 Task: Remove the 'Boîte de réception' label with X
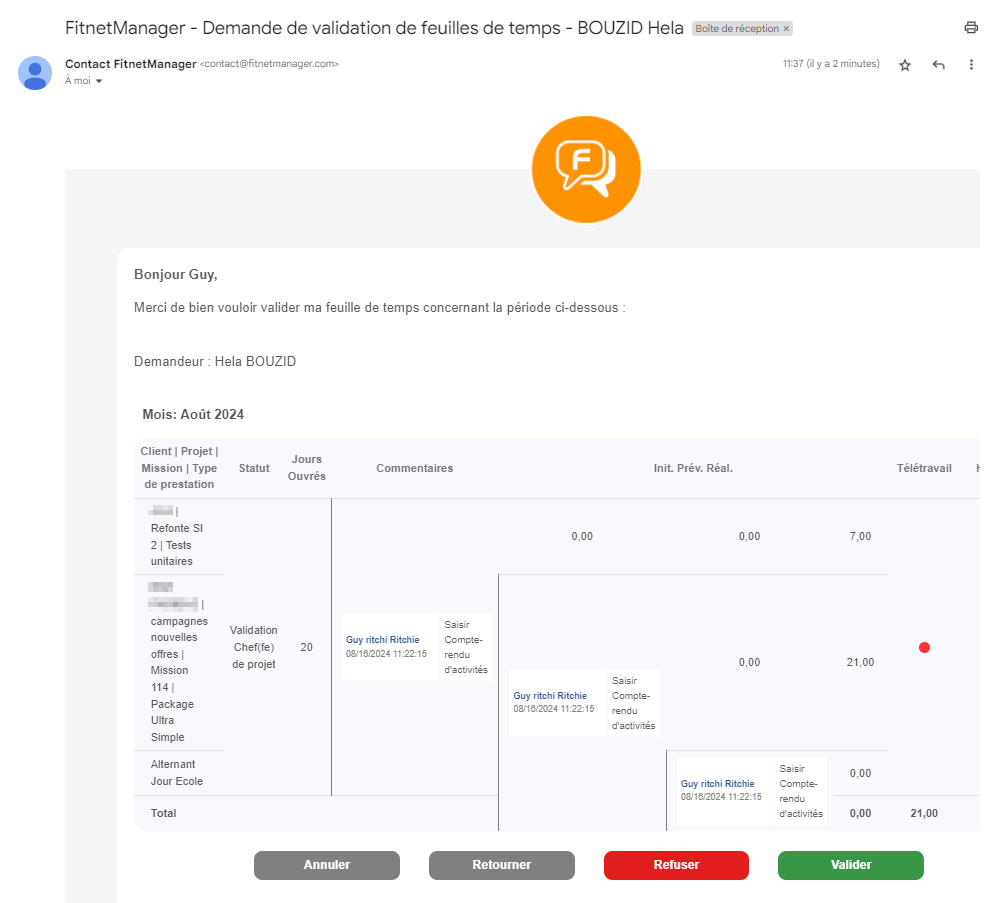point(786,29)
